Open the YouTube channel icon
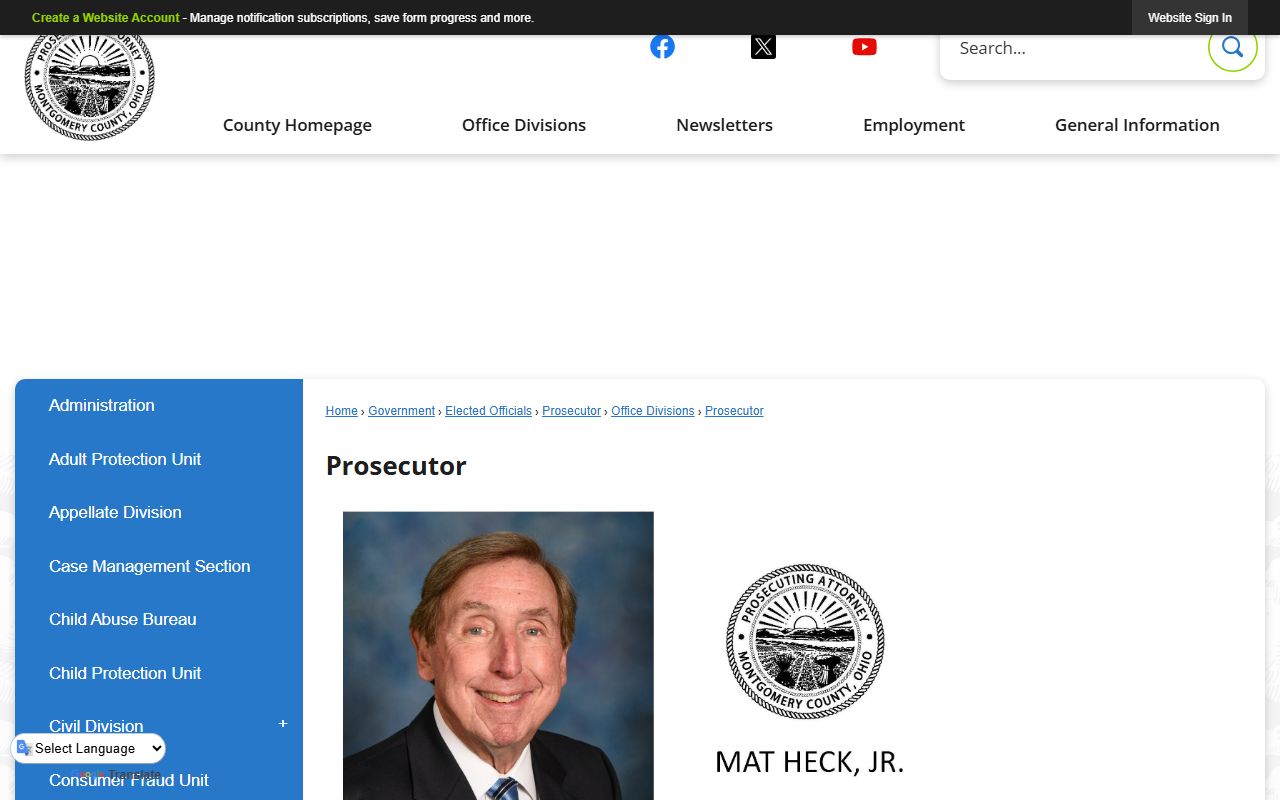This screenshot has height=800, width=1280. (864, 47)
